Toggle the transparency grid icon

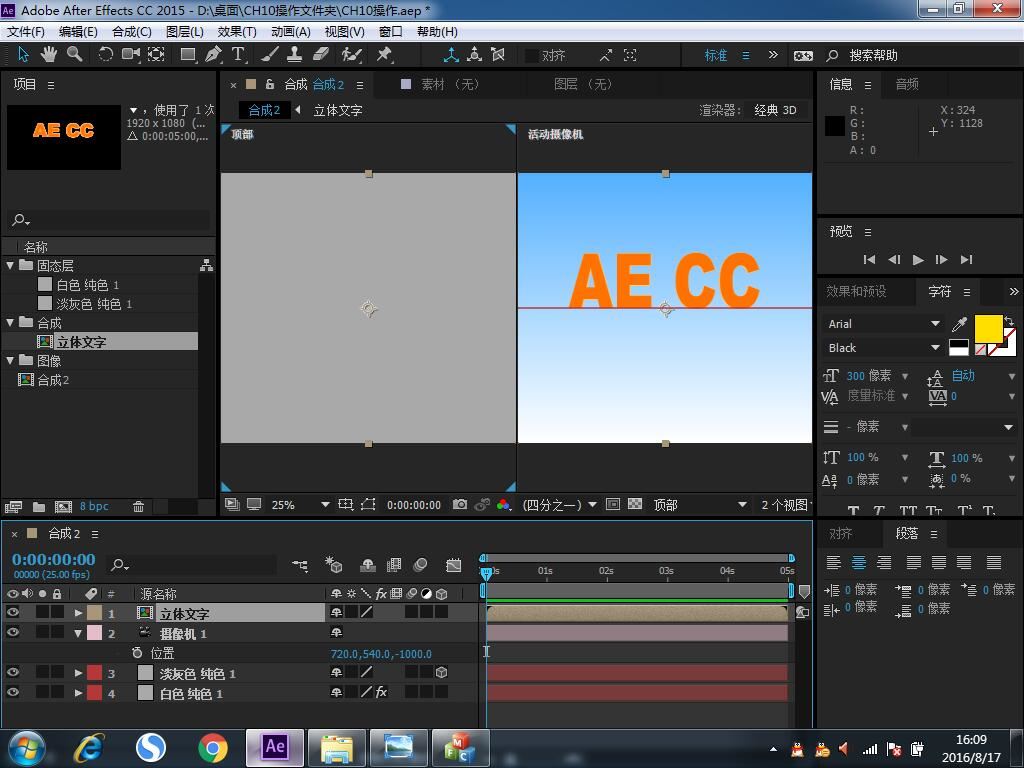(x=635, y=504)
